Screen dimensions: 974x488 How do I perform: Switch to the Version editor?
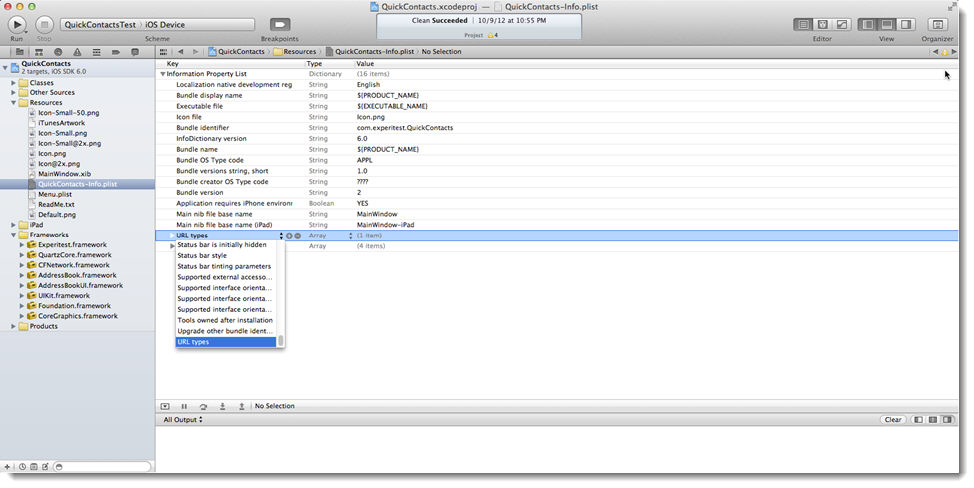click(x=841, y=24)
